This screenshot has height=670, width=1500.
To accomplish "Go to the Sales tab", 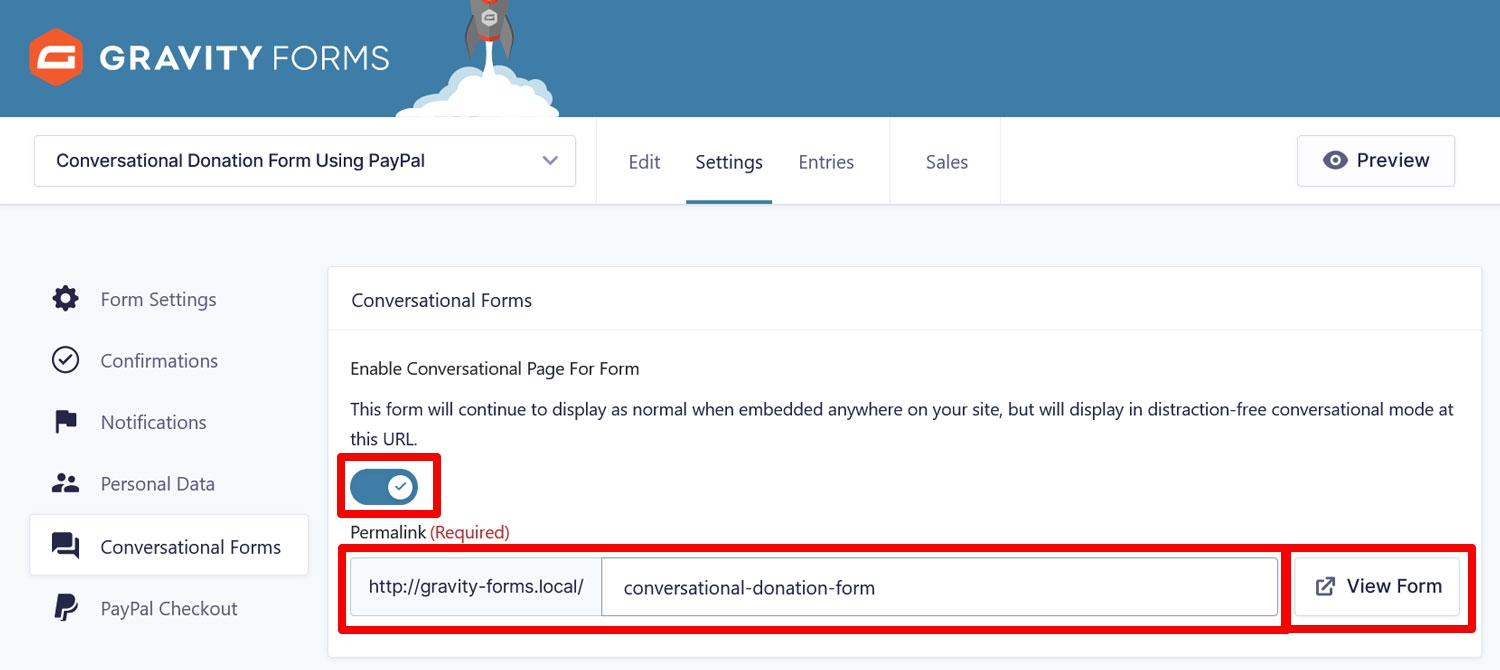I will click(946, 162).
